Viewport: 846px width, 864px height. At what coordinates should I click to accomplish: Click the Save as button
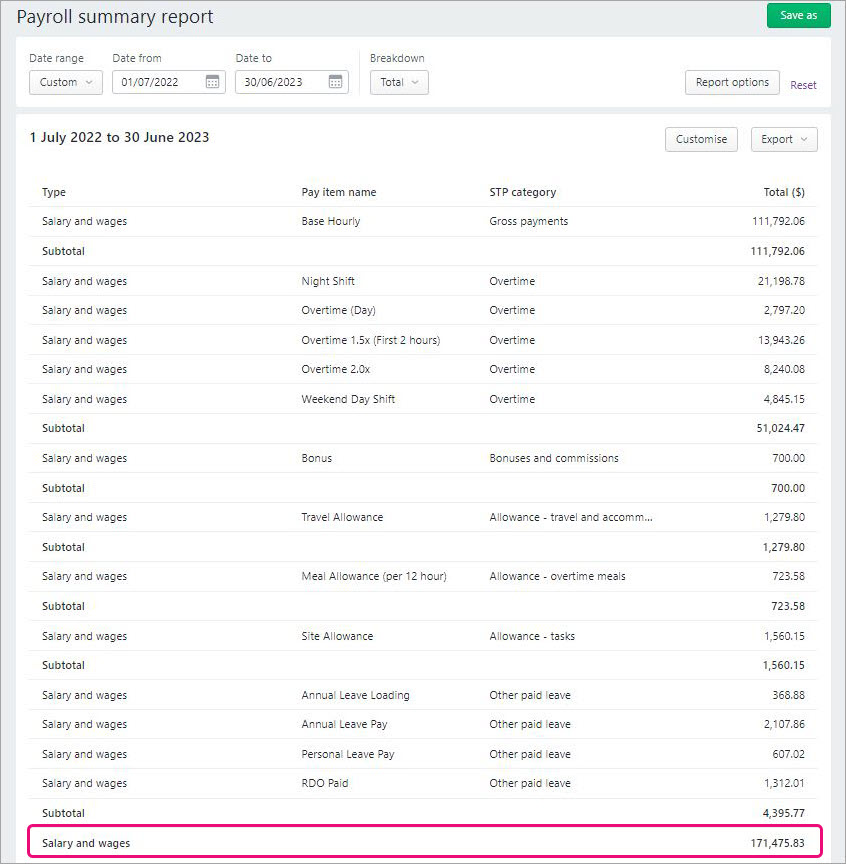(x=798, y=15)
